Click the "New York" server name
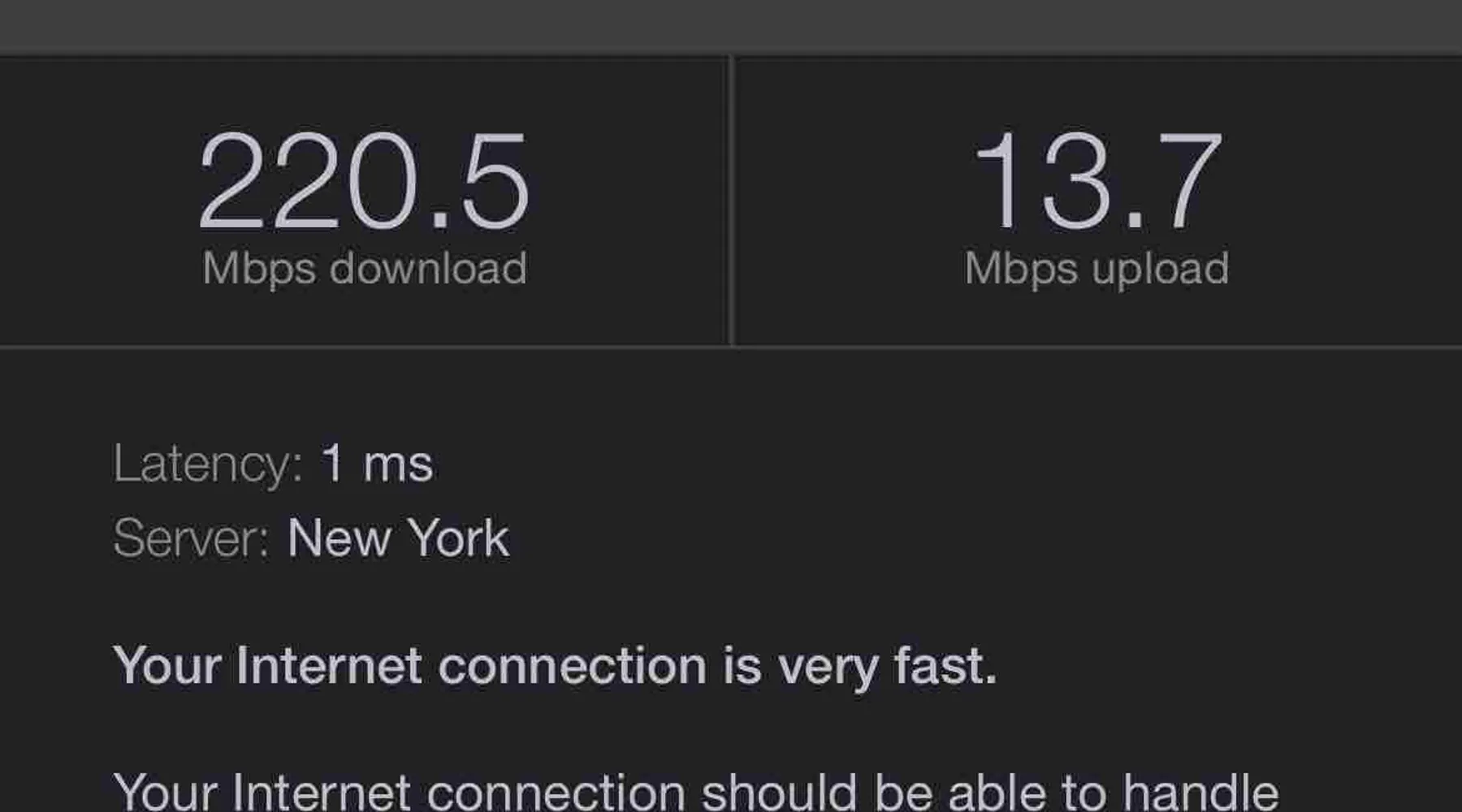The width and height of the screenshot is (1462, 812). point(398,538)
